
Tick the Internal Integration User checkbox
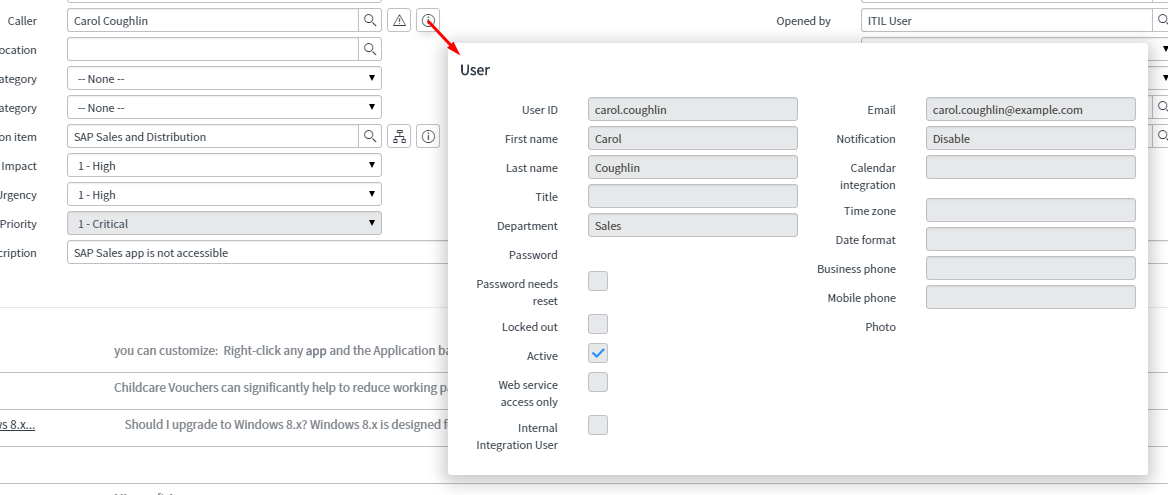pos(598,425)
